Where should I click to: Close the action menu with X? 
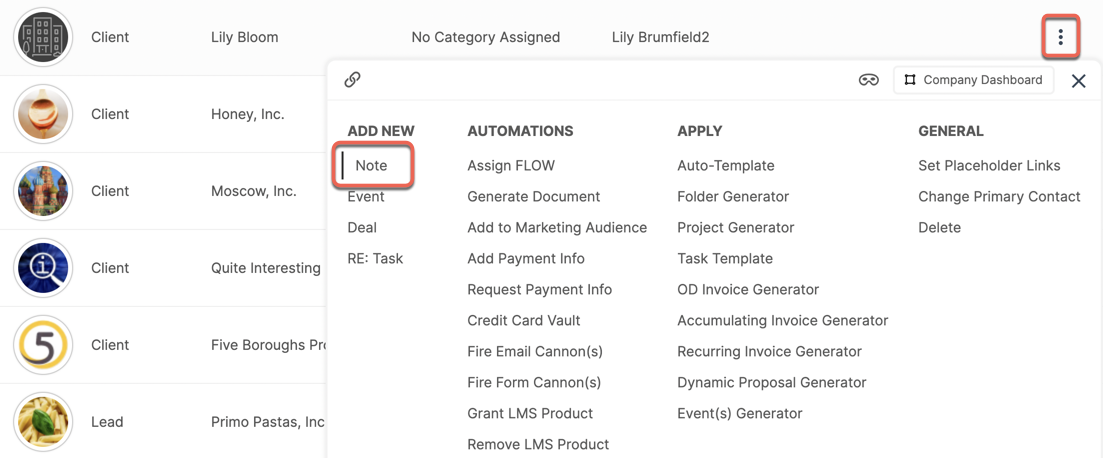[1078, 81]
